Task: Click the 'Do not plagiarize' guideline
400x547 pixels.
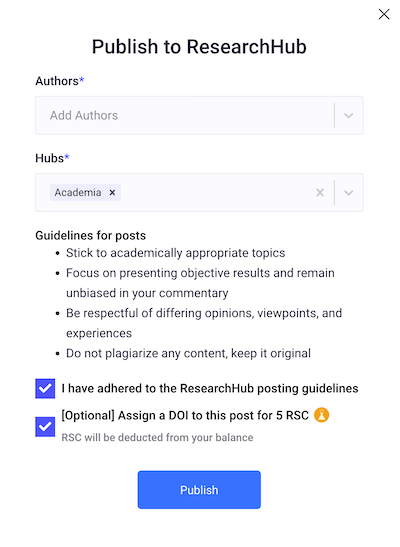Action: point(188,353)
